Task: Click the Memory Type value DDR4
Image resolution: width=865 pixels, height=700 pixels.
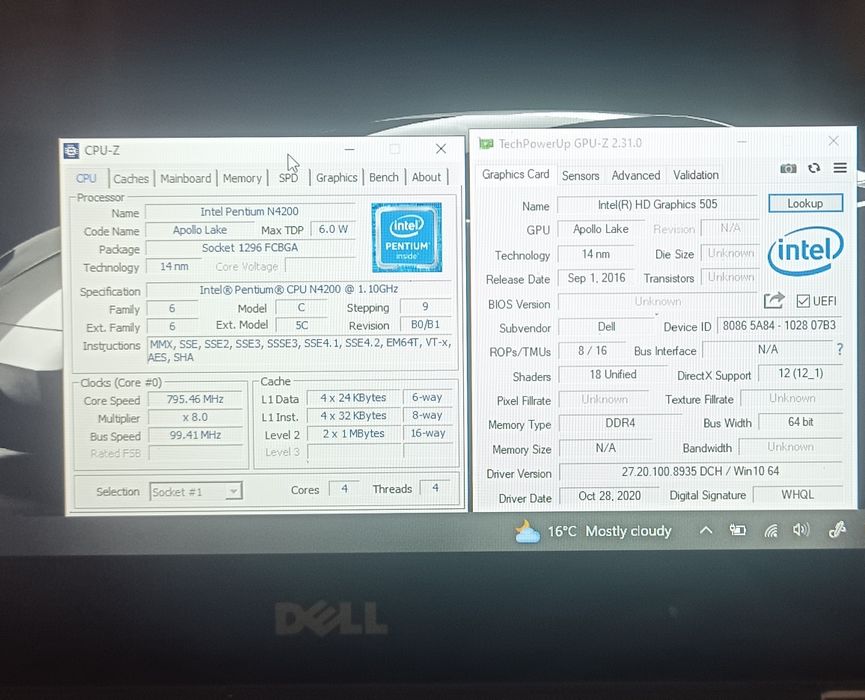Action: [620, 423]
